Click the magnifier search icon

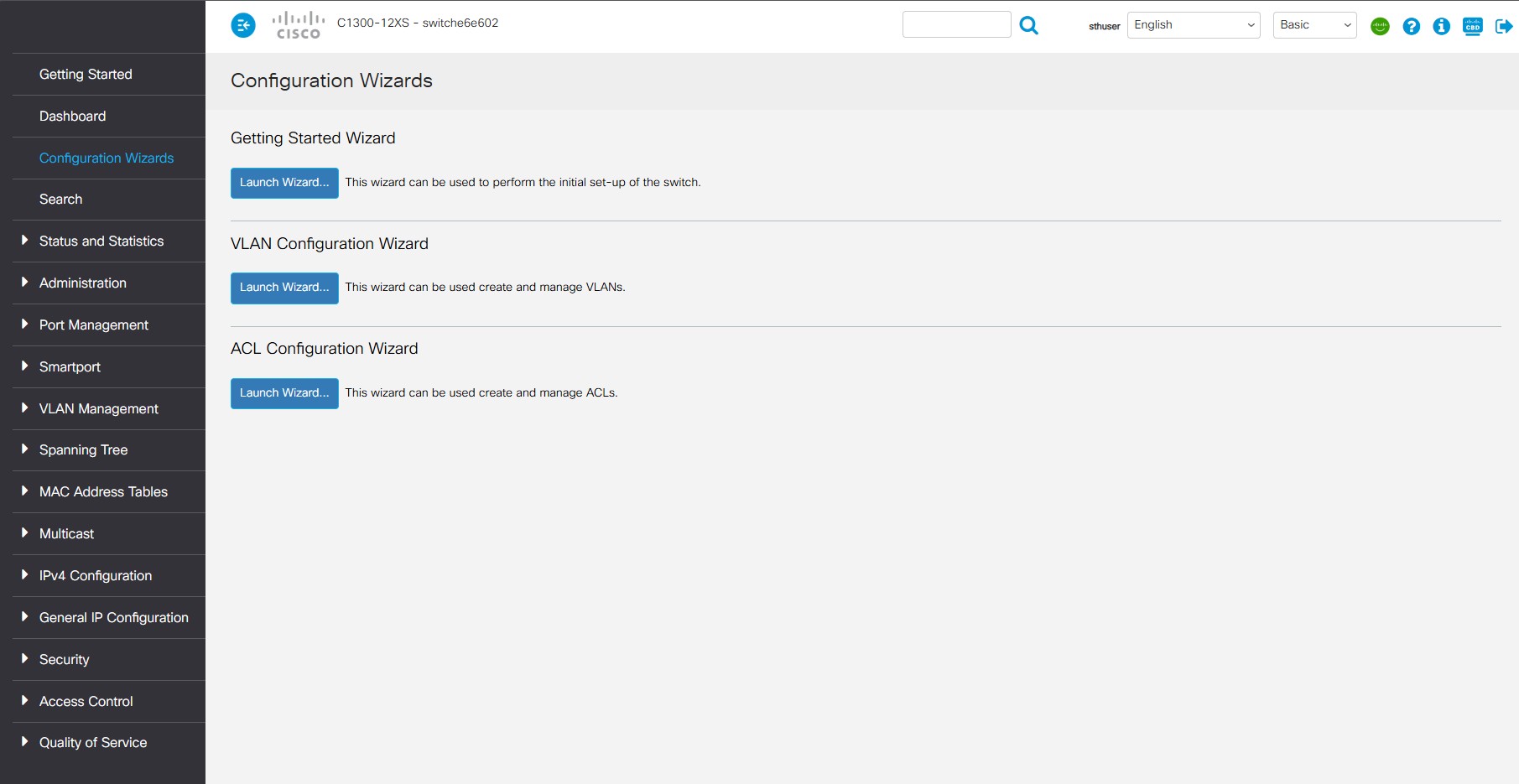(x=1028, y=26)
